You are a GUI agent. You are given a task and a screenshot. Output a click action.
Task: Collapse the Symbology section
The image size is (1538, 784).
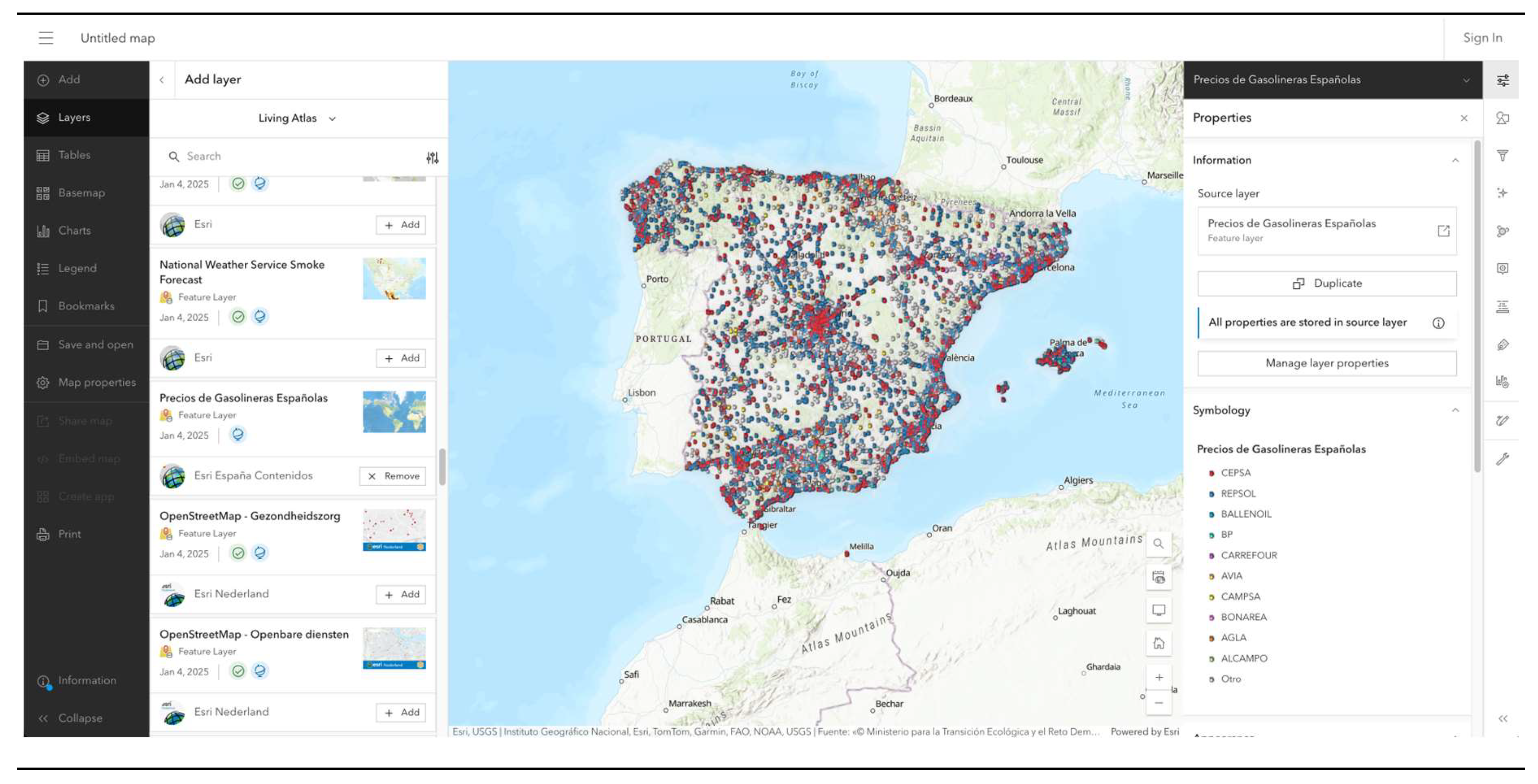click(1455, 410)
